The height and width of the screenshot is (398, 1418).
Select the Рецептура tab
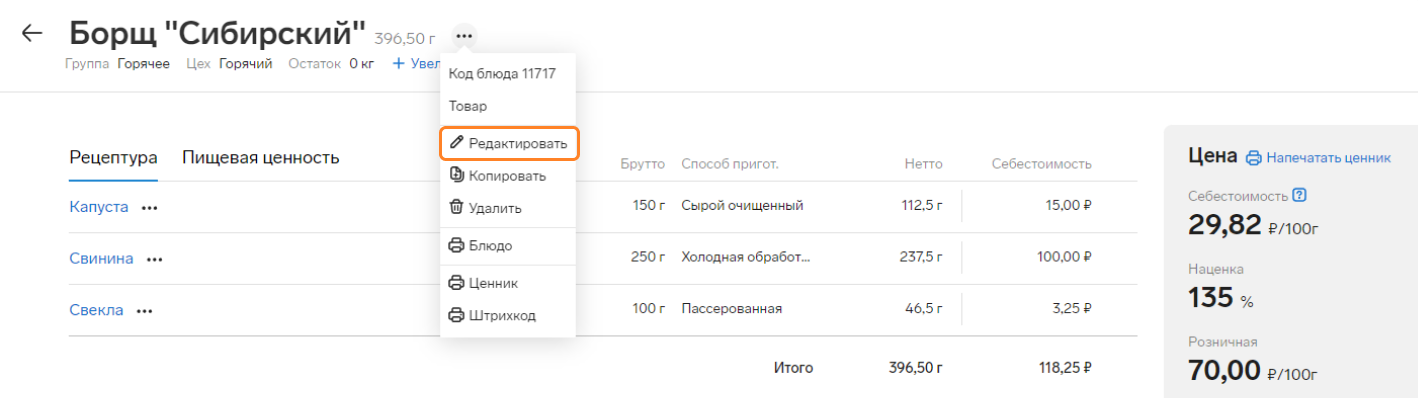[113, 157]
